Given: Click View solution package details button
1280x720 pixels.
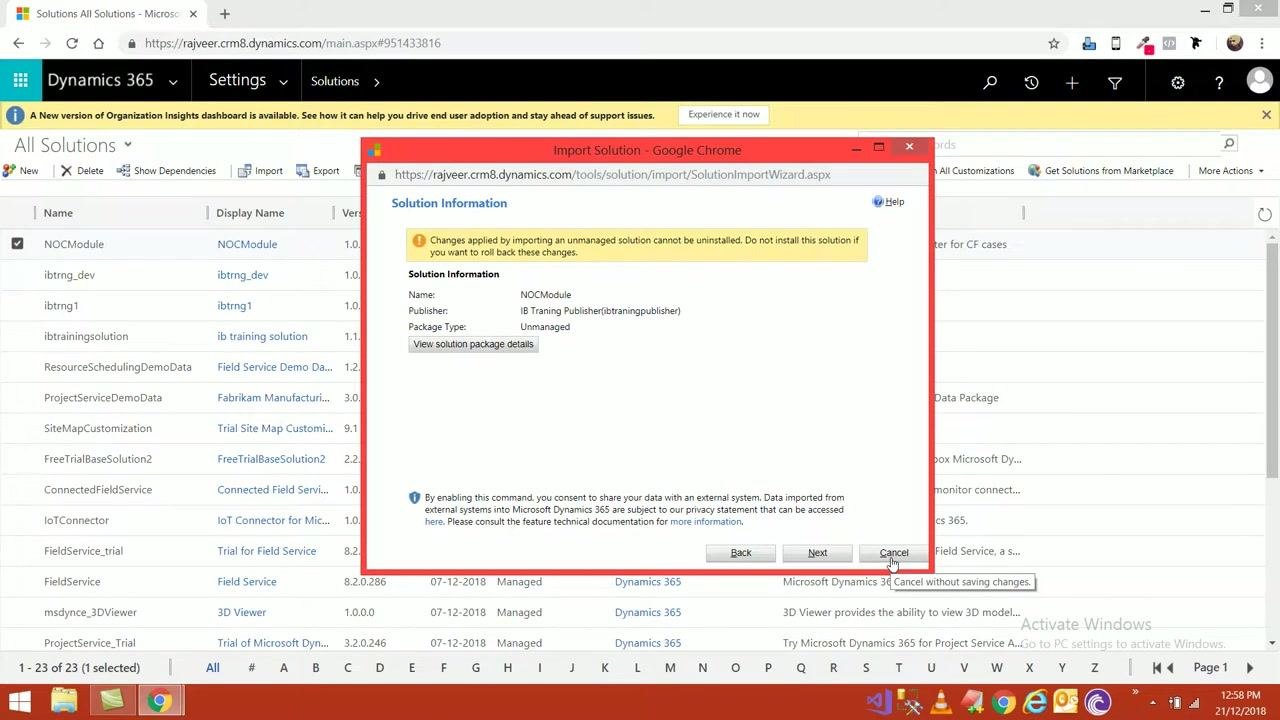Looking at the screenshot, I should tap(473, 344).
